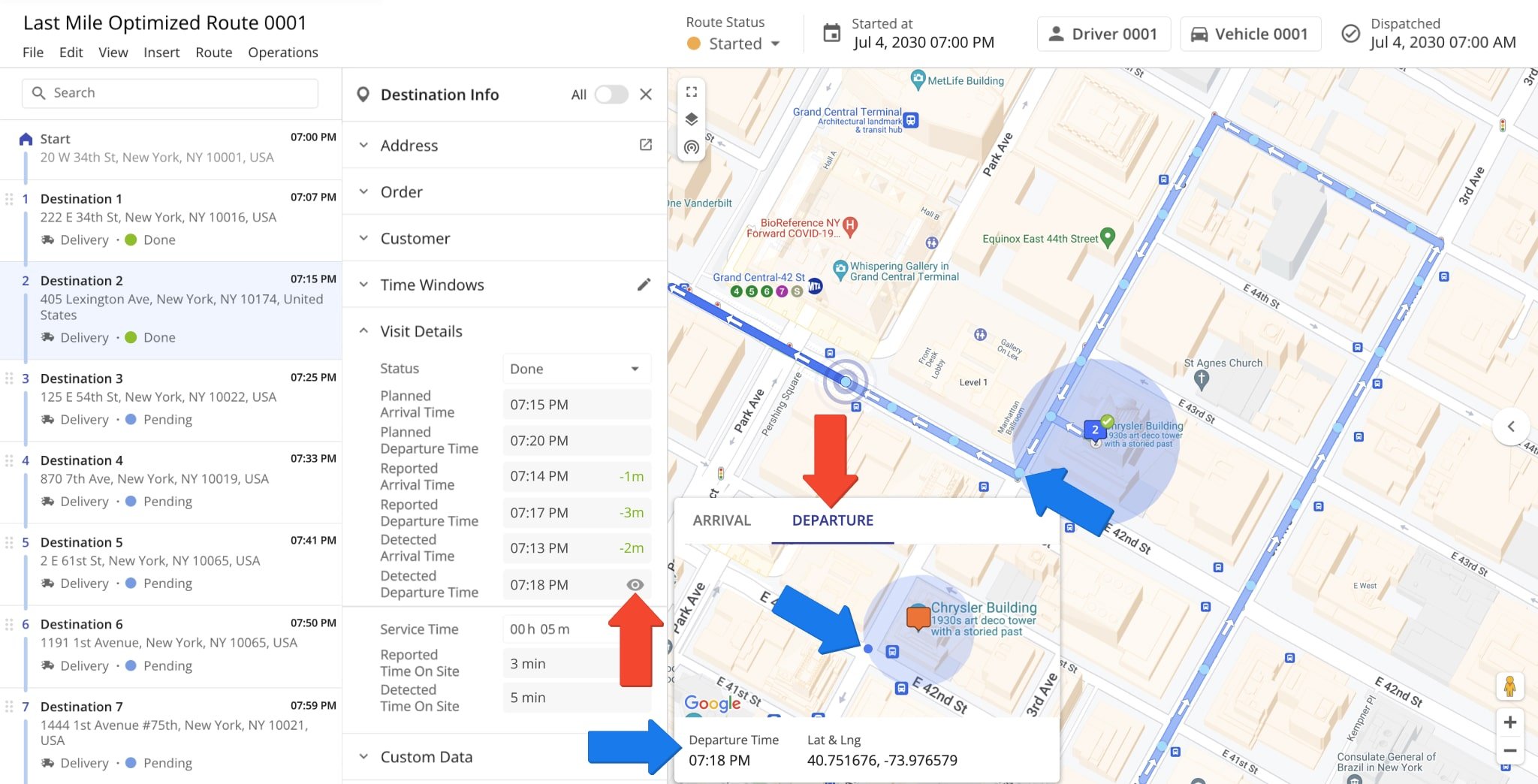Select Destination 1 stop
Viewport: 1538px width, 784px height.
pos(171,219)
